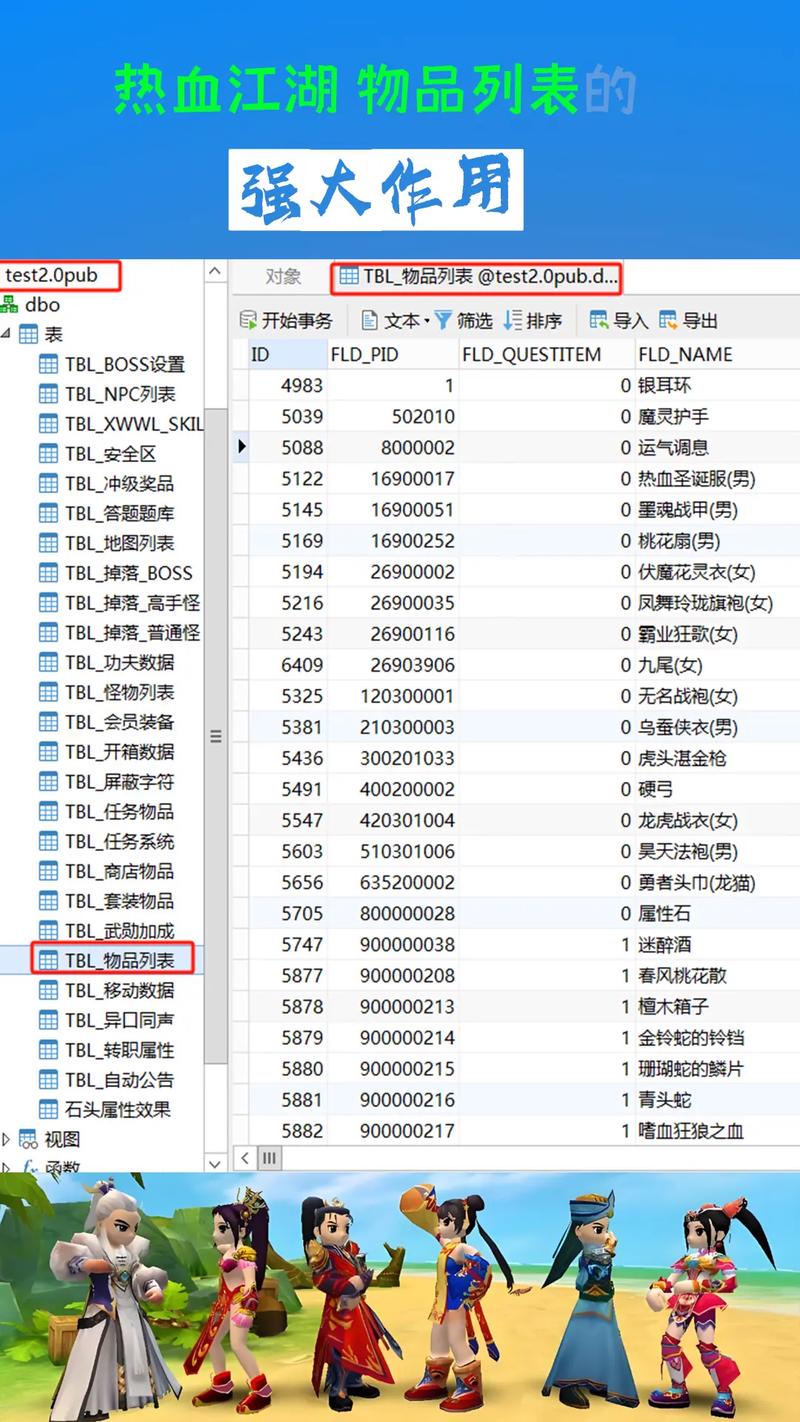The height and width of the screenshot is (1422, 800).
Task: Click the TBL_地图列表 table icon
Action: [x=48, y=543]
